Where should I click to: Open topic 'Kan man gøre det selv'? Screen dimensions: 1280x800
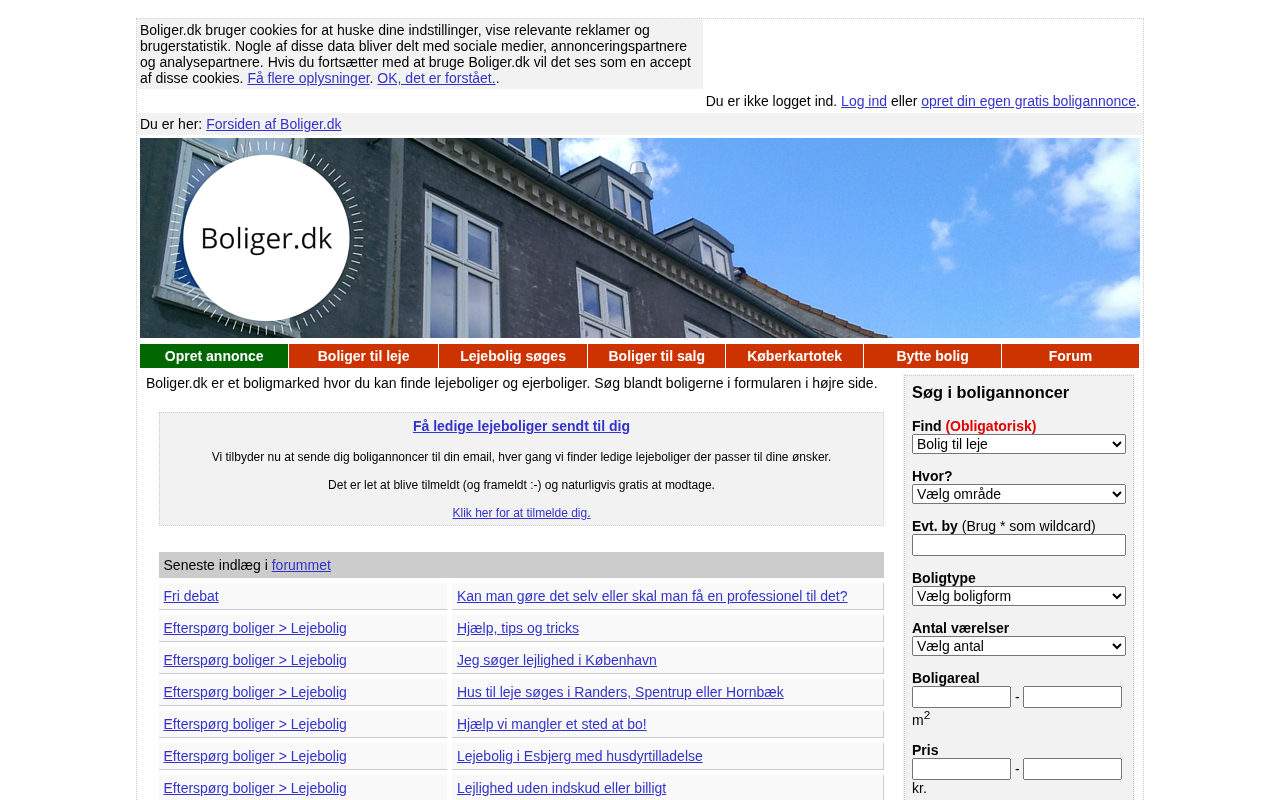click(x=652, y=596)
